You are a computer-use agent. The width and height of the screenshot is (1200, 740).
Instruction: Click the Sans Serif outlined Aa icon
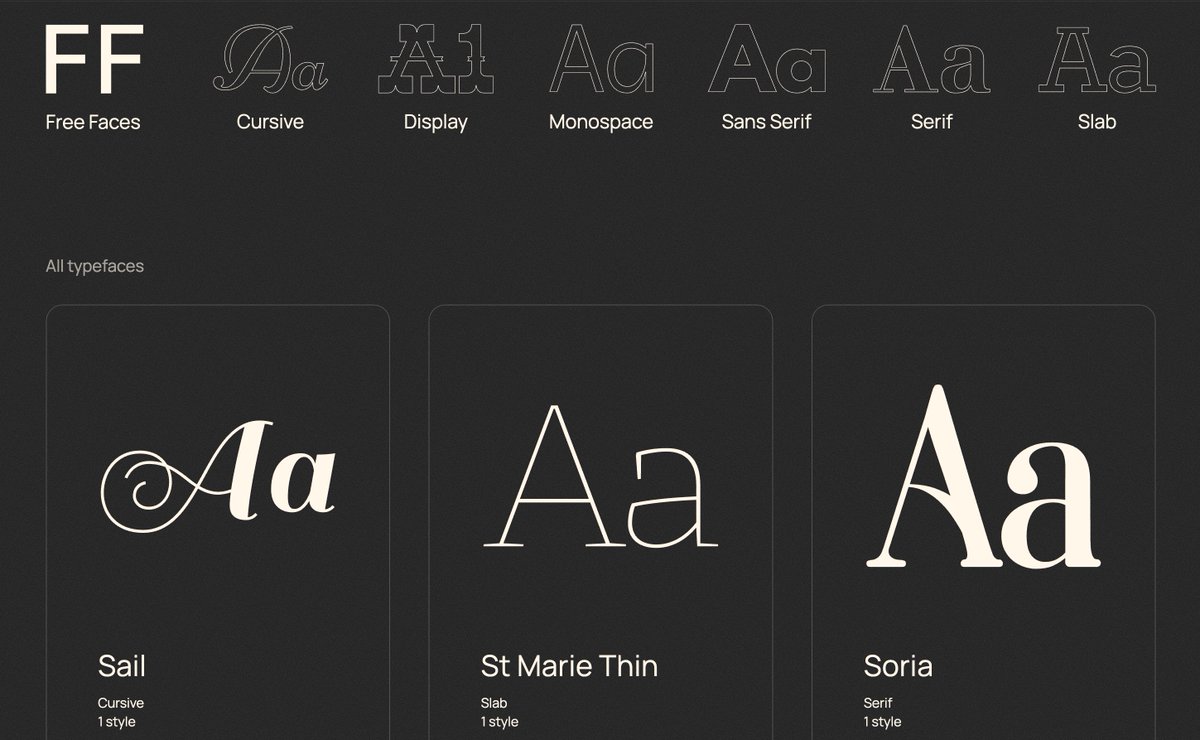pos(767,60)
